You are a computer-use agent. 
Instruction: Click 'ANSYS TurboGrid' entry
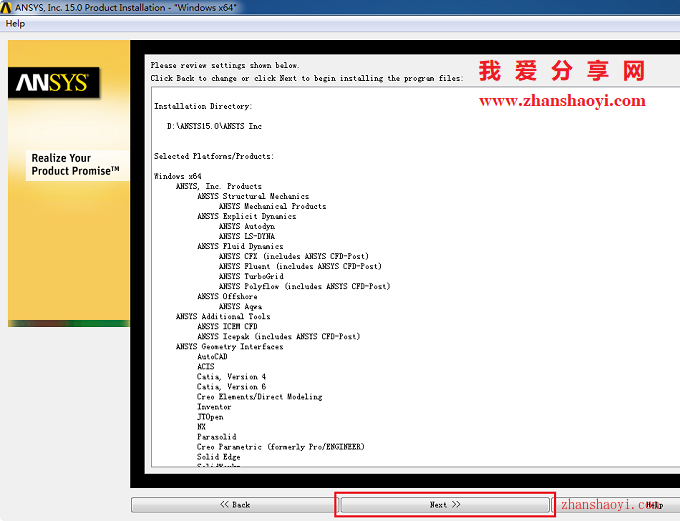pyautogui.click(x=251, y=276)
